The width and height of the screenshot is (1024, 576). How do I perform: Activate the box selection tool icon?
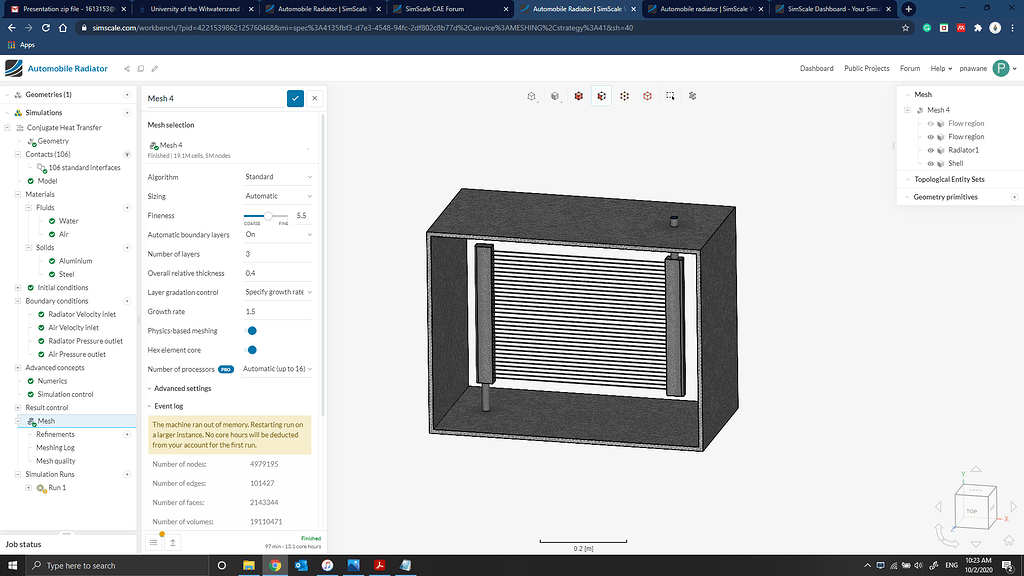point(671,96)
